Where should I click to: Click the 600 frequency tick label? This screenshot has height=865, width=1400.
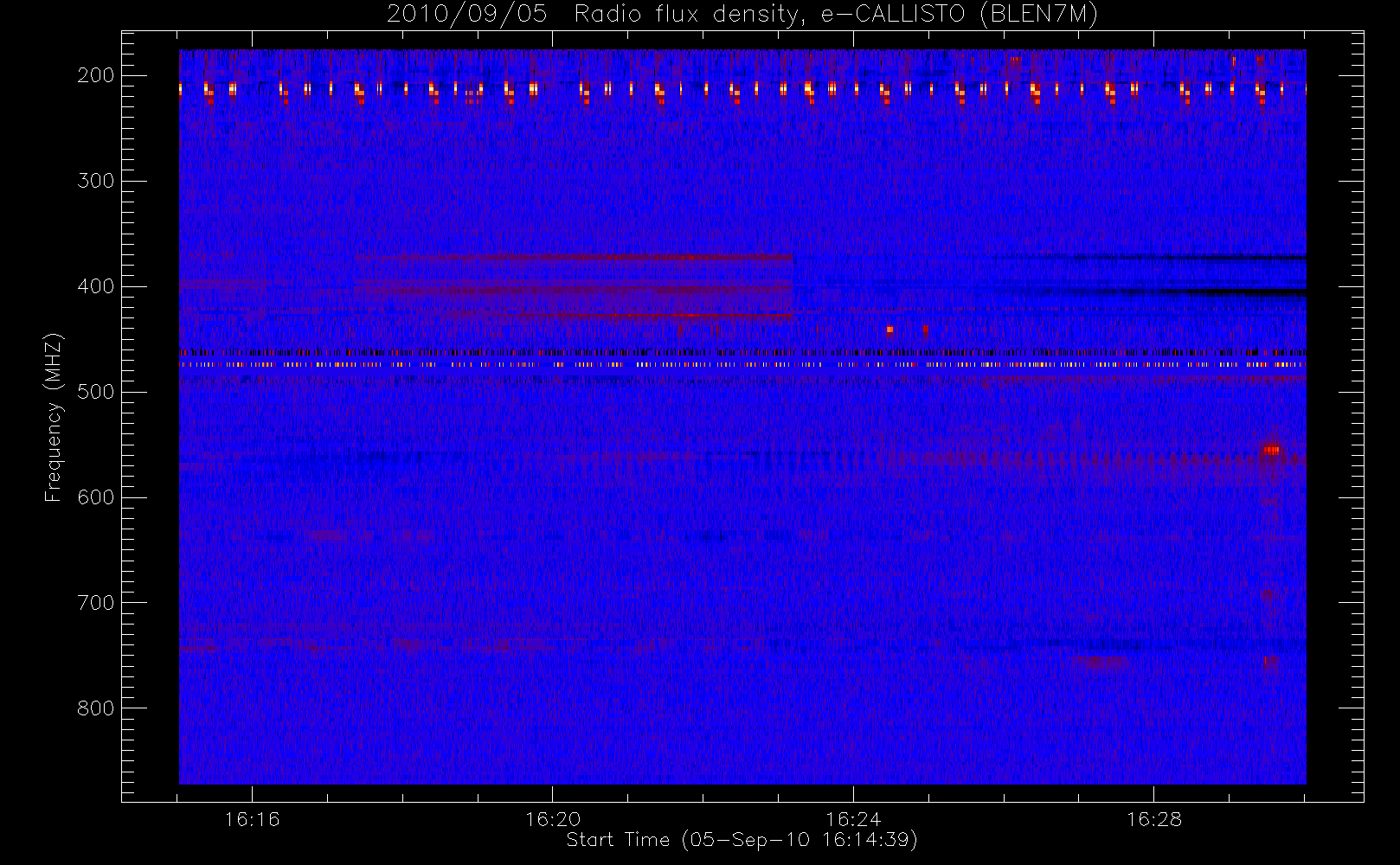(96, 497)
